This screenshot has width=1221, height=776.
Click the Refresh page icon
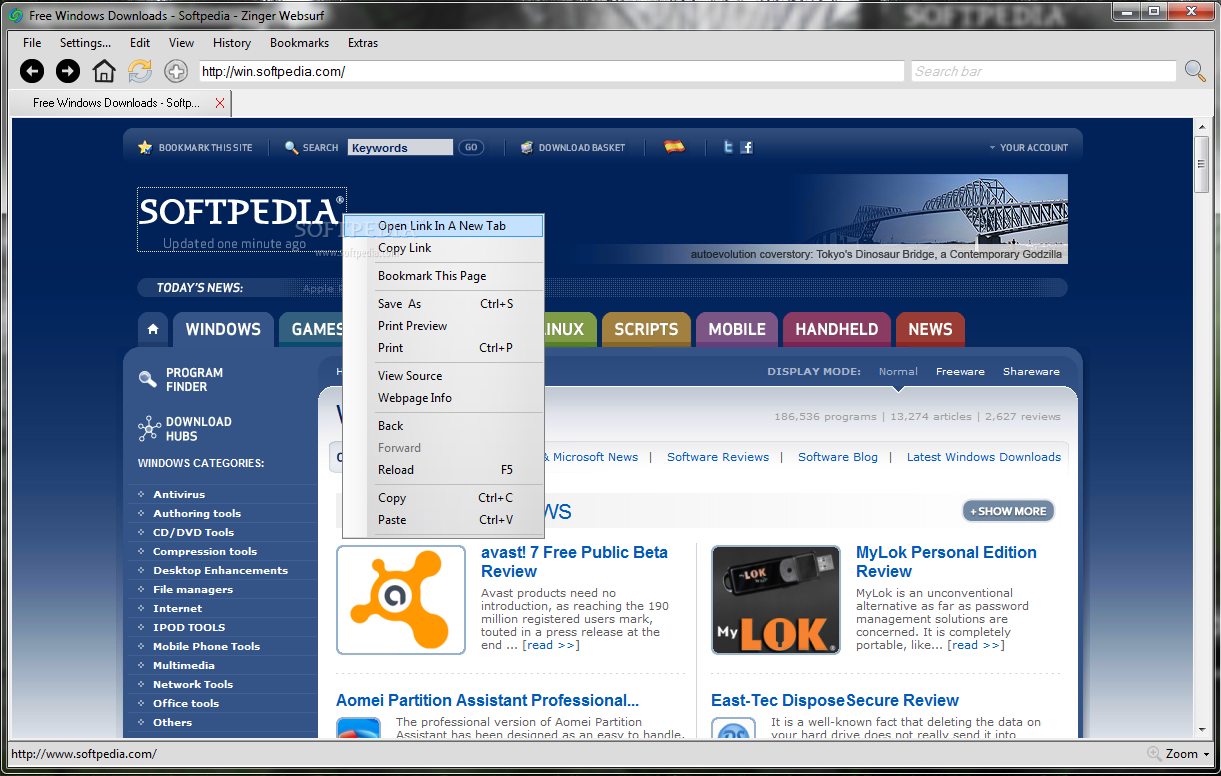tap(140, 71)
